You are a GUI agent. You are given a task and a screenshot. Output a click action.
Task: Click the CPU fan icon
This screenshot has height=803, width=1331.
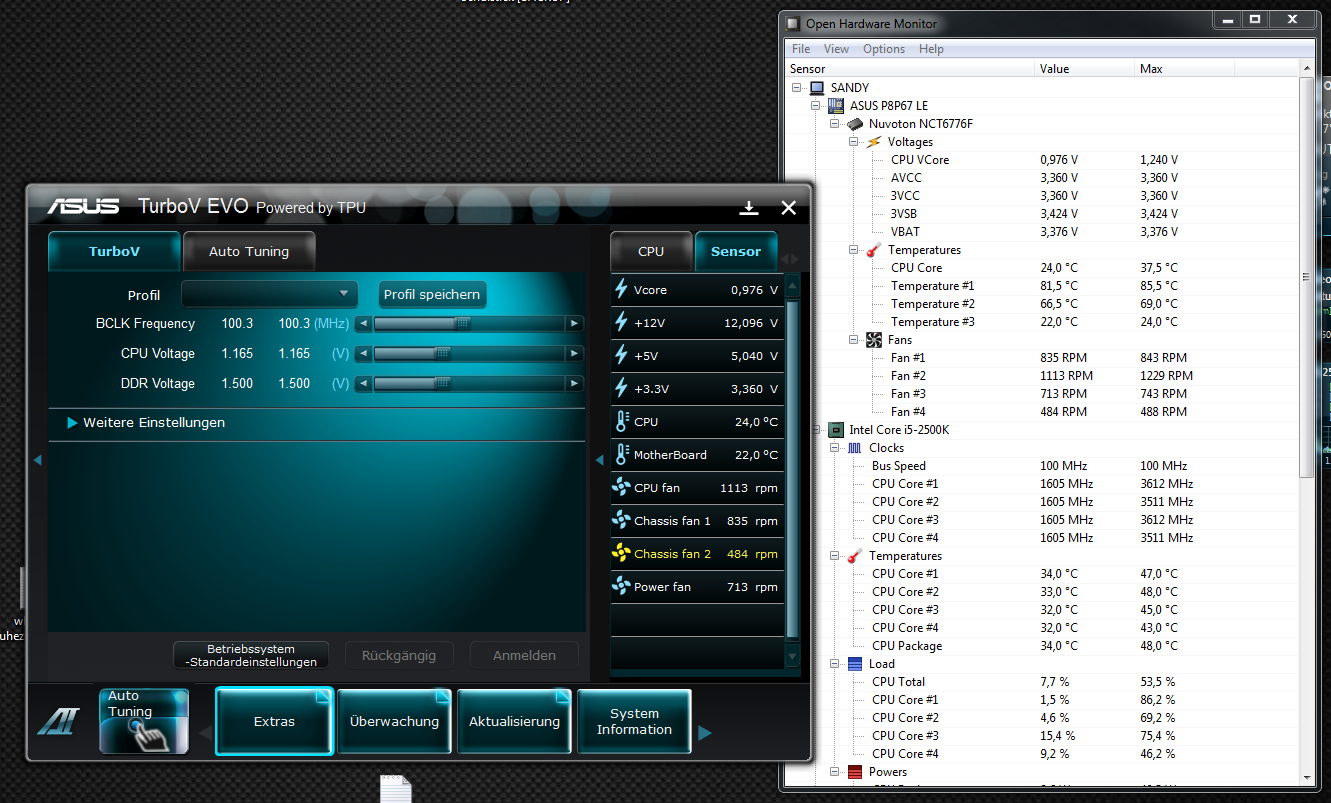[x=621, y=487]
